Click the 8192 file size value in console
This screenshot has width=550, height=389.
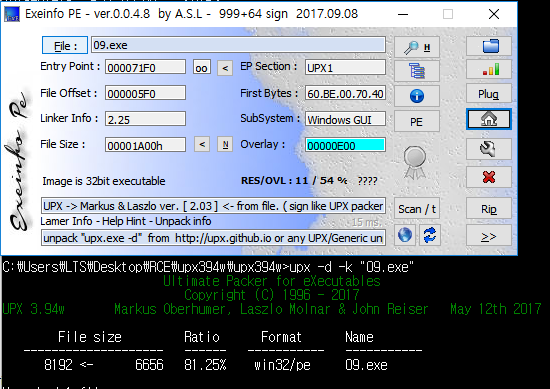pyautogui.click(x=58, y=365)
